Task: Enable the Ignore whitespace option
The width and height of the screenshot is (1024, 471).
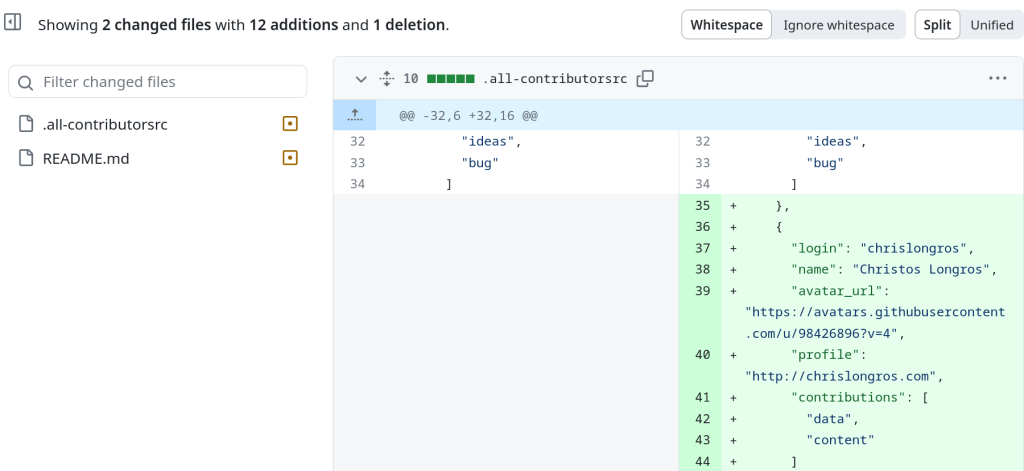Action: tap(838, 25)
